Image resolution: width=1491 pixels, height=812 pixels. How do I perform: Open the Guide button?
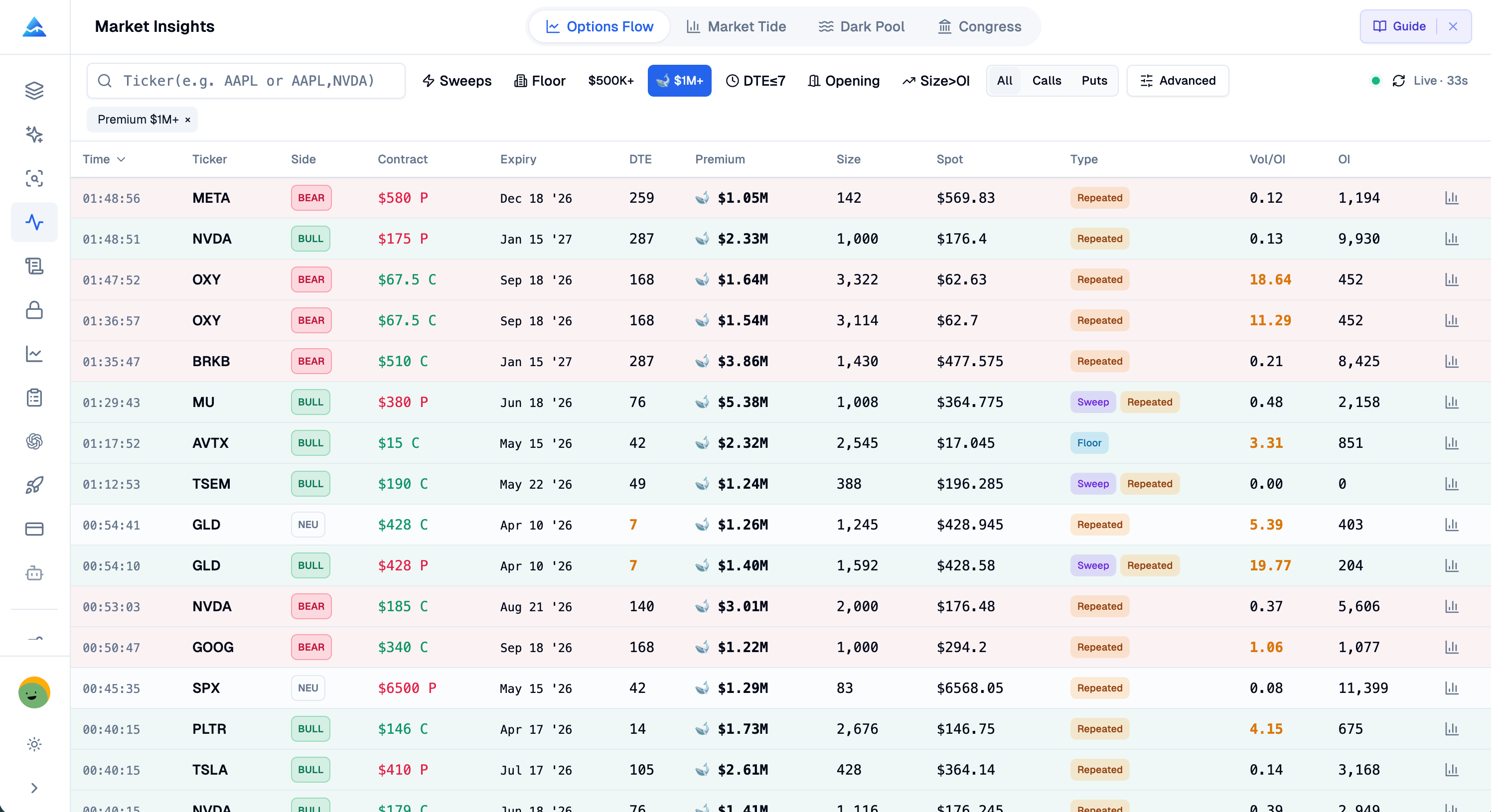1399,26
